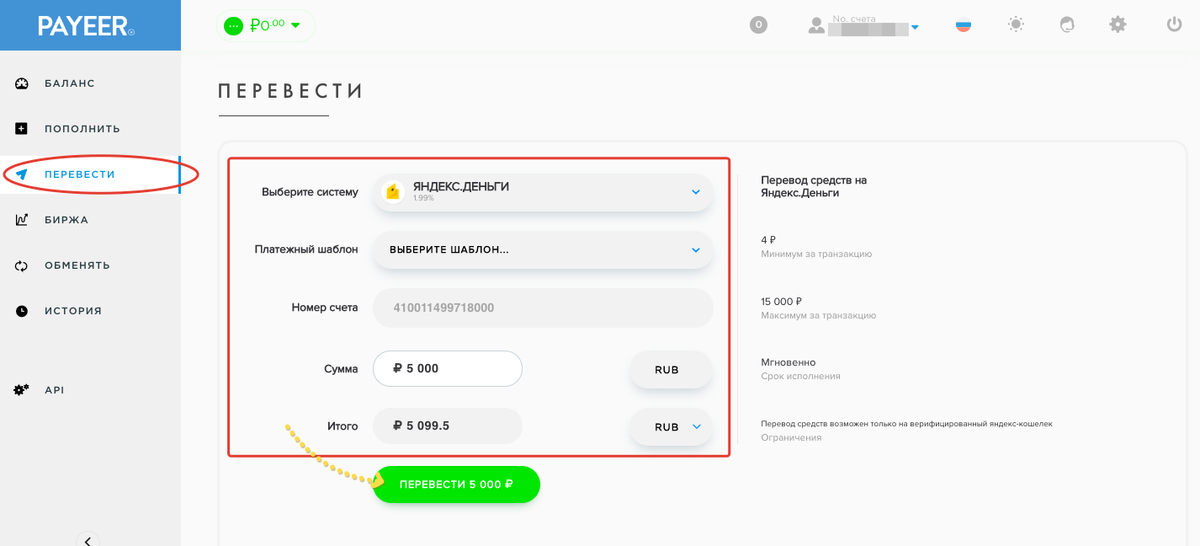Image resolution: width=1200 pixels, height=546 pixels.
Task: Change language via the Russian flag icon
Action: pyautogui.click(x=963, y=25)
